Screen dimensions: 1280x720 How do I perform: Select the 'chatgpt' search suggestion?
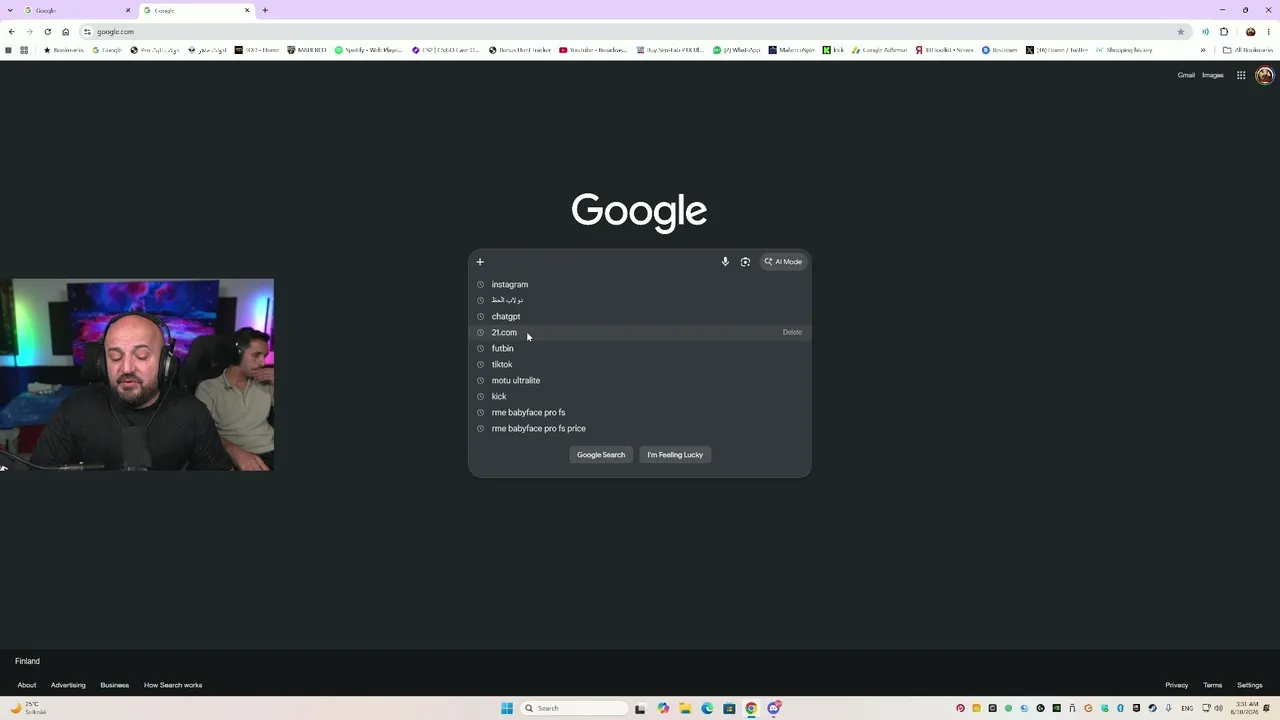click(640, 316)
